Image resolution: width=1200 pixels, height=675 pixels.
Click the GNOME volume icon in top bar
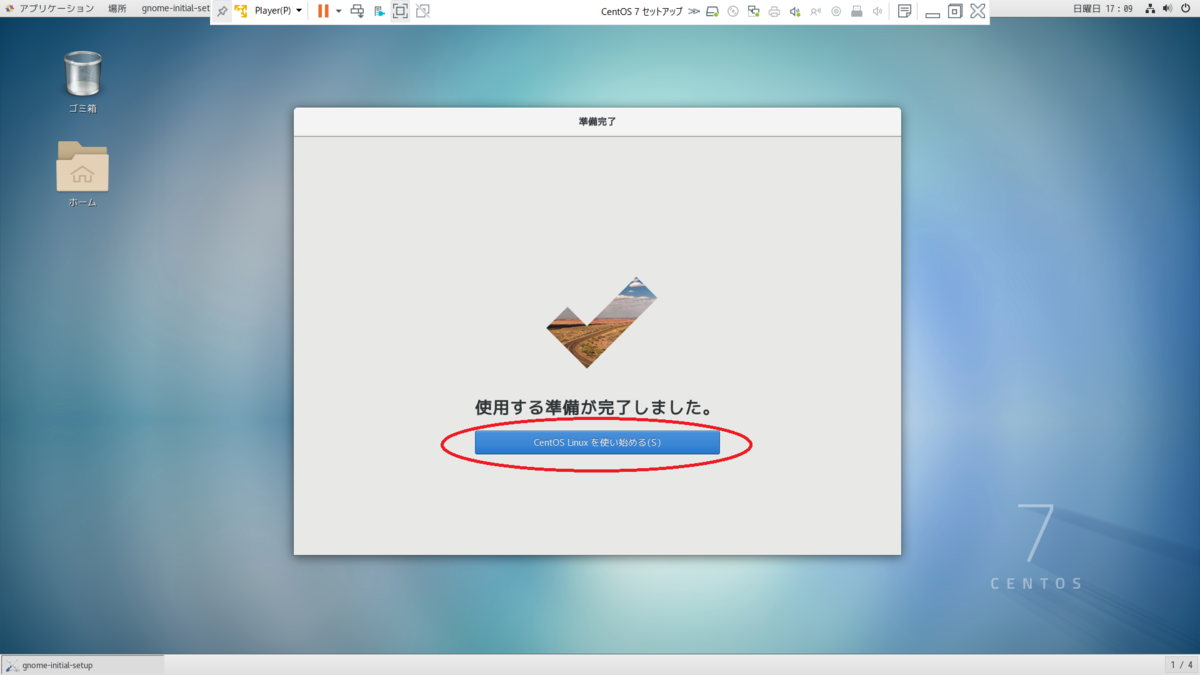1167,8
